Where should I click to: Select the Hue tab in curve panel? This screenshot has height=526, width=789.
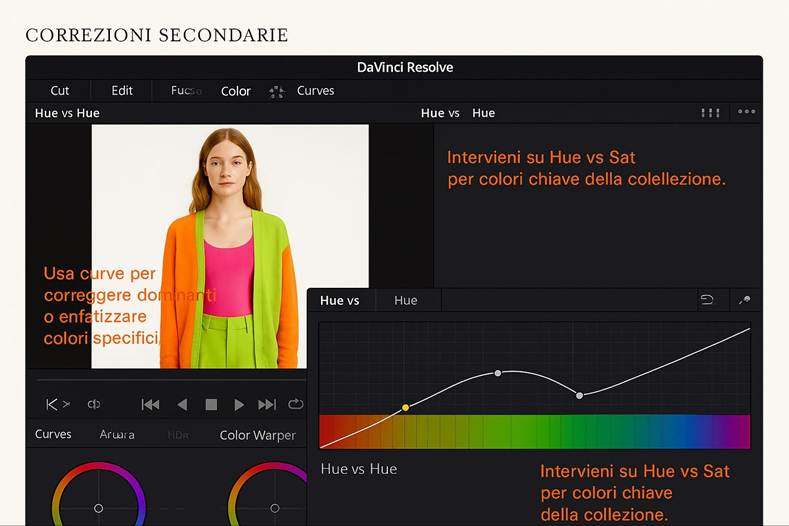coord(406,300)
